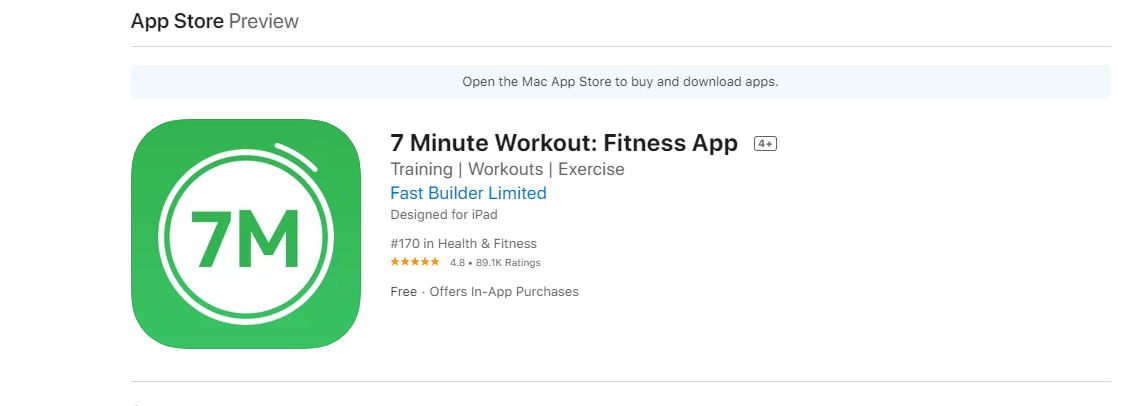Click the 89.1K Ratings count
This screenshot has width=1141, height=406.
click(x=508, y=263)
